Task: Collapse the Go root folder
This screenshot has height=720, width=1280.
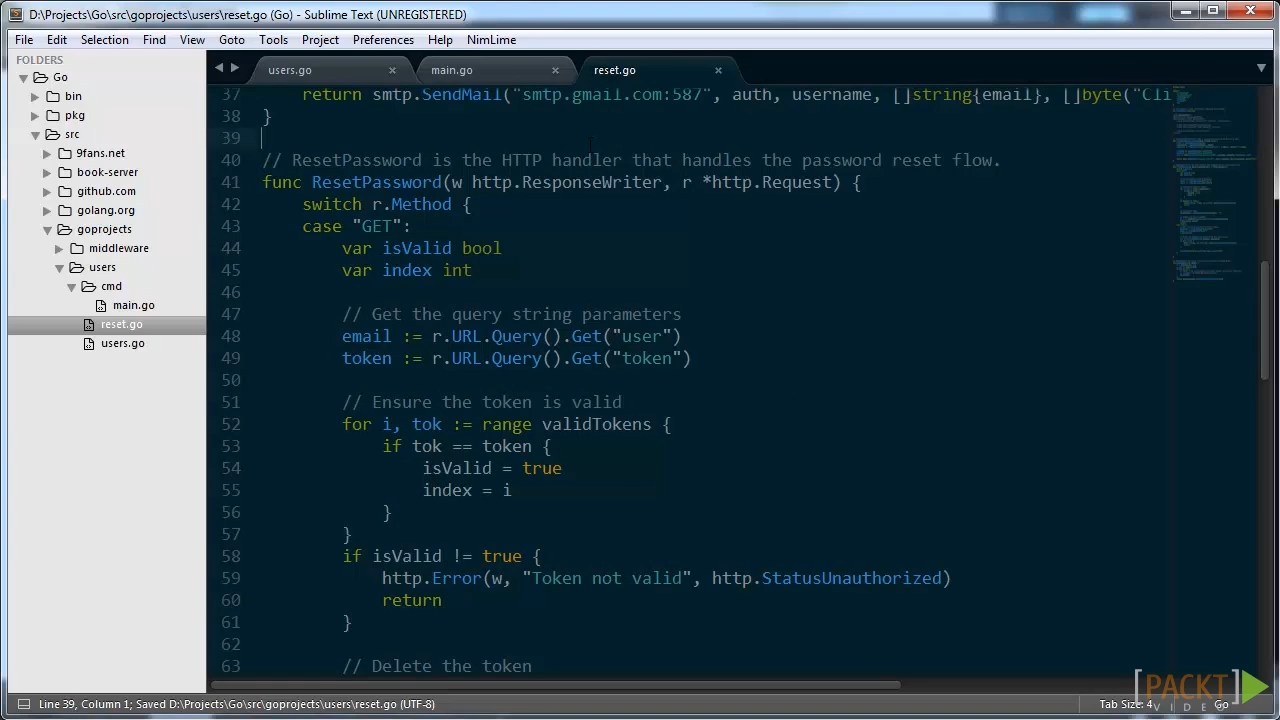Action: click(23, 78)
